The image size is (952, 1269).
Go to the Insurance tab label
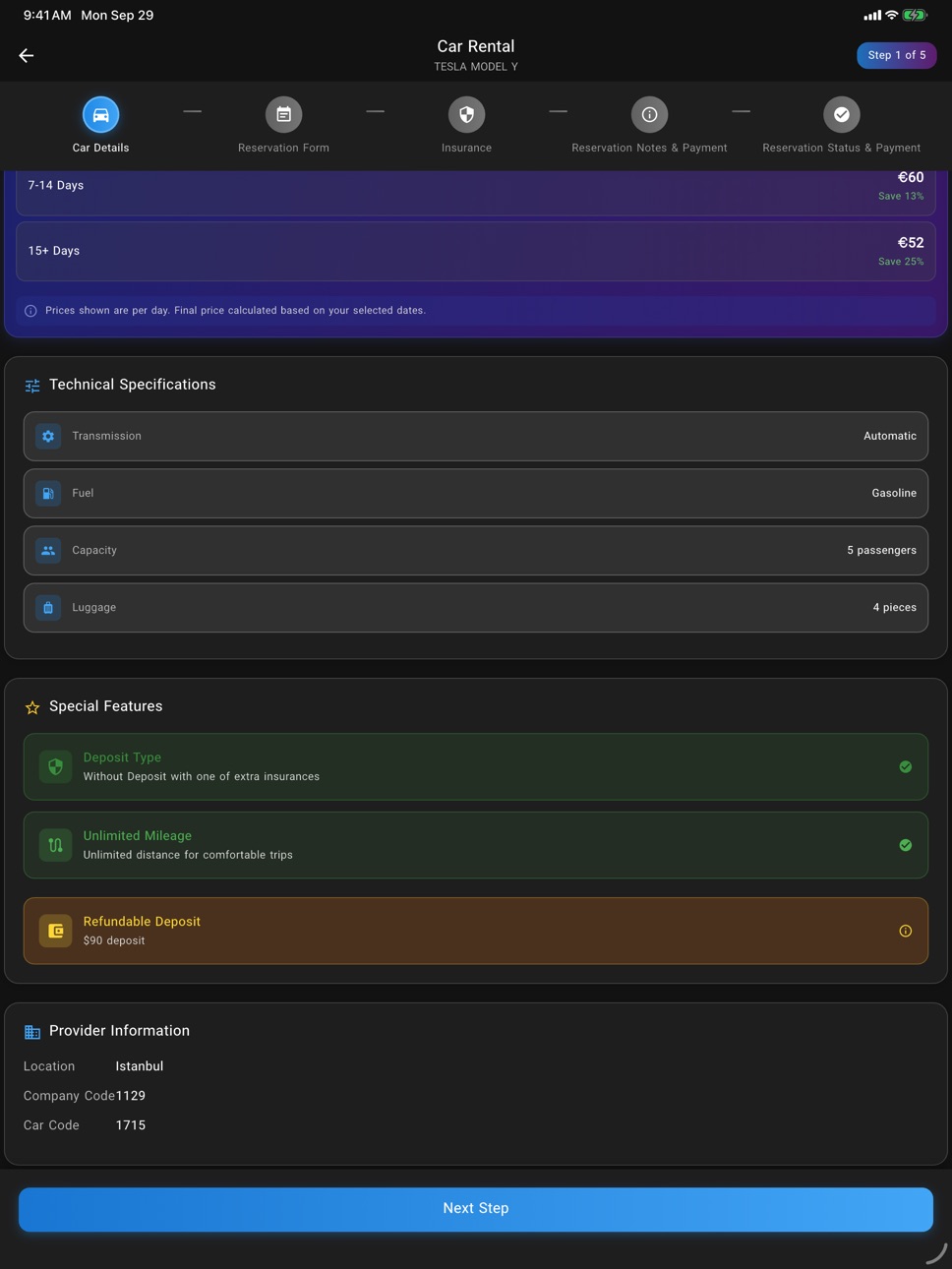click(466, 148)
